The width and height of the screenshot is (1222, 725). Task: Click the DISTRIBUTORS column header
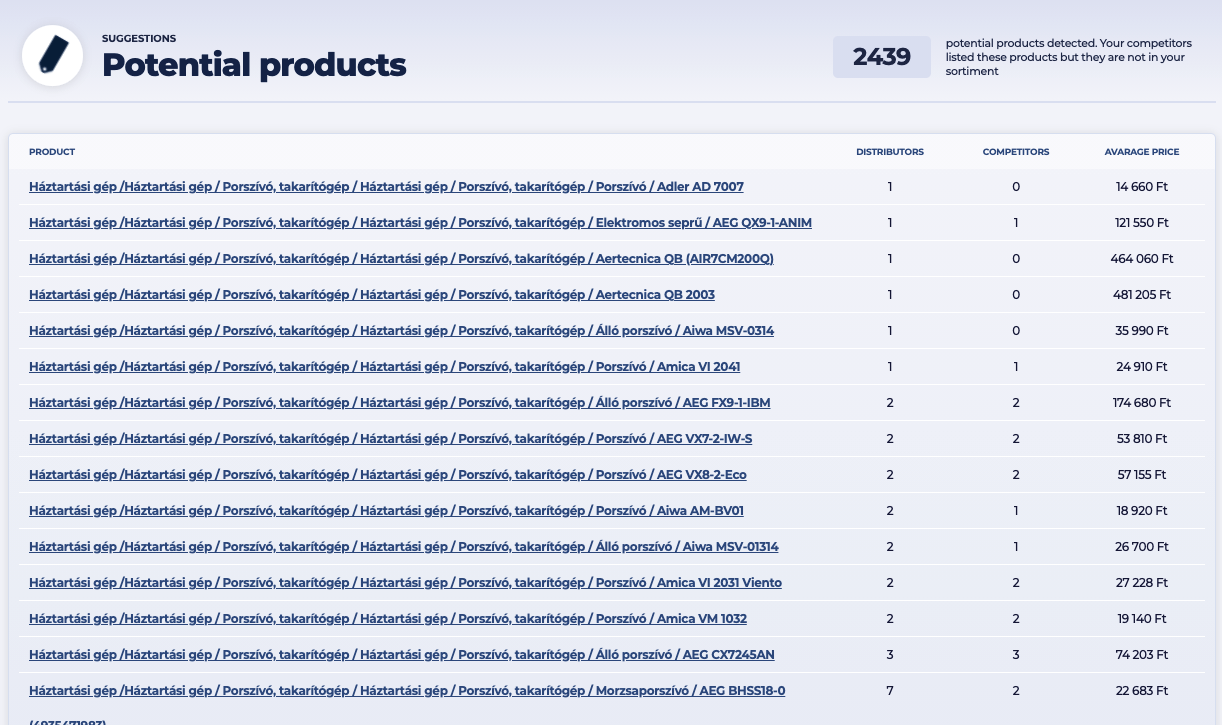890,152
